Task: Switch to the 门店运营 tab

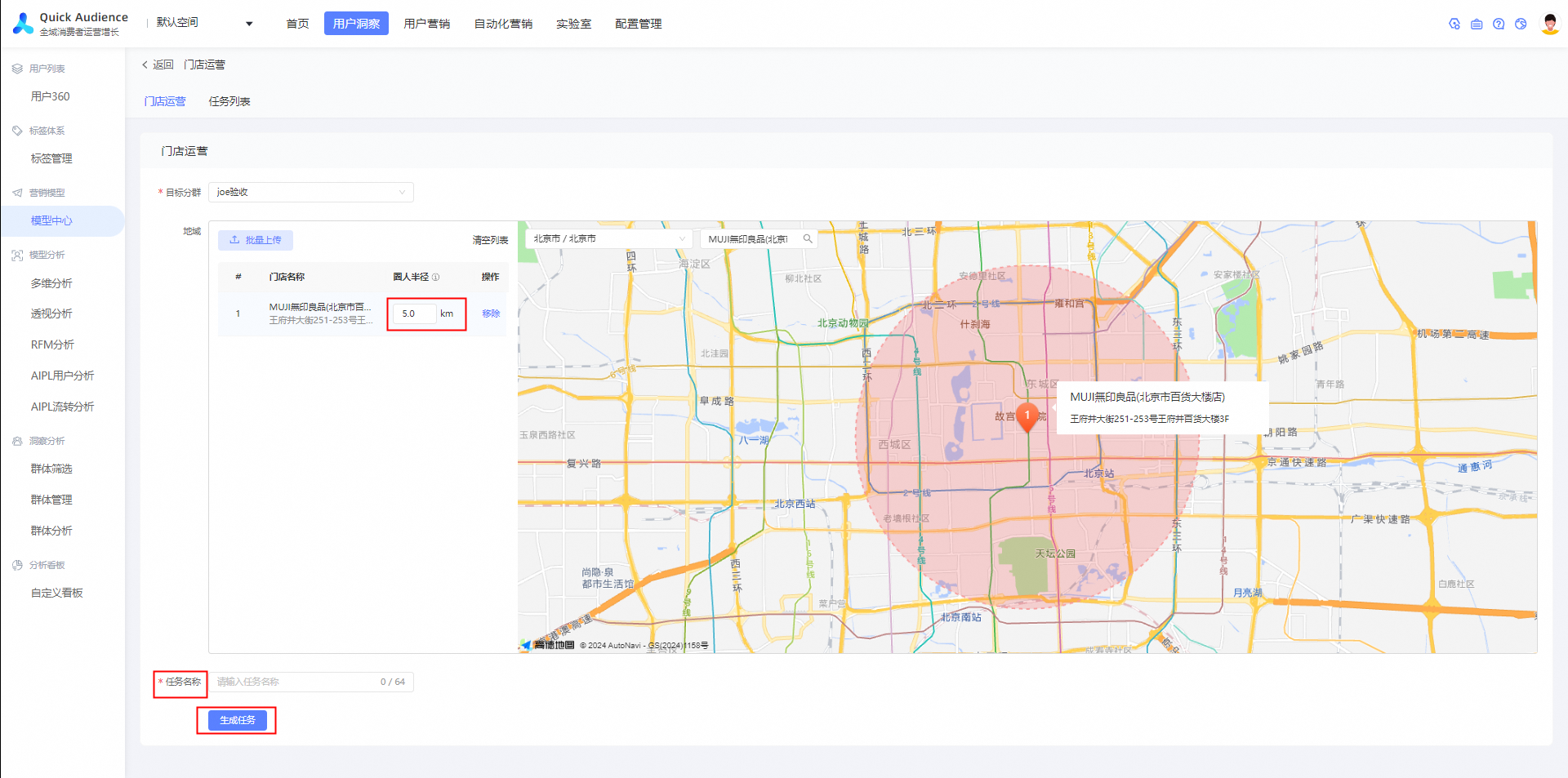Action: coord(165,101)
